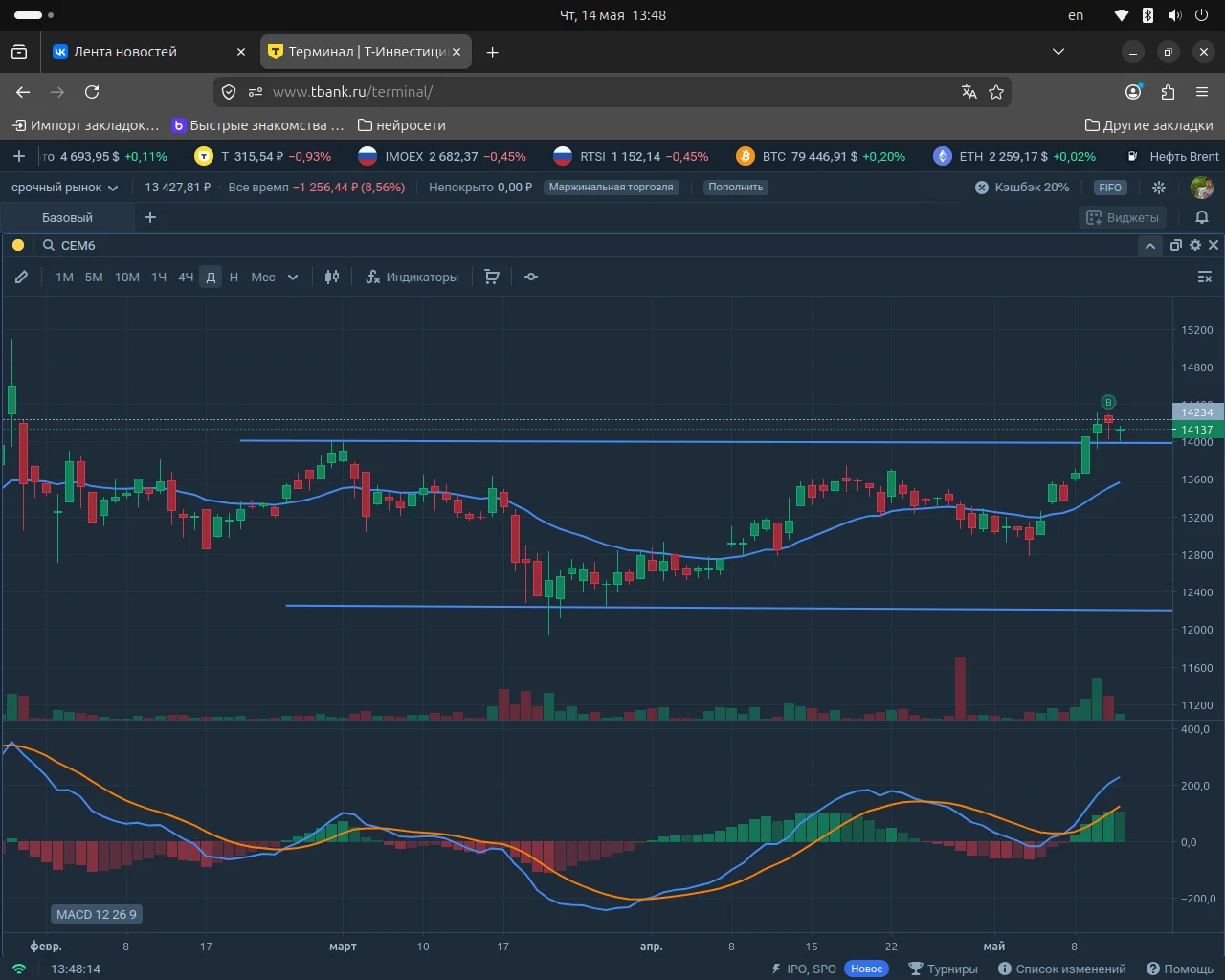Click the Пополнить button
The height and width of the screenshot is (980, 1225).
click(x=736, y=188)
